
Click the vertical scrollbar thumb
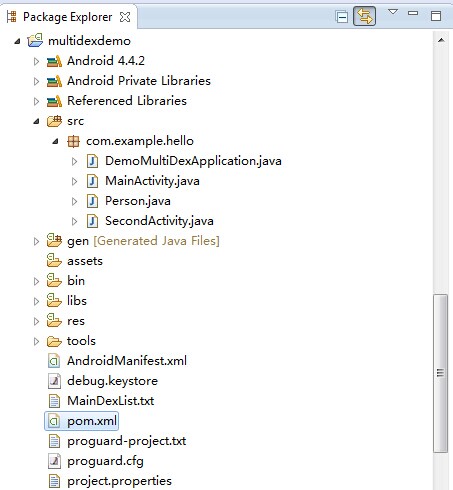(440, 373)
